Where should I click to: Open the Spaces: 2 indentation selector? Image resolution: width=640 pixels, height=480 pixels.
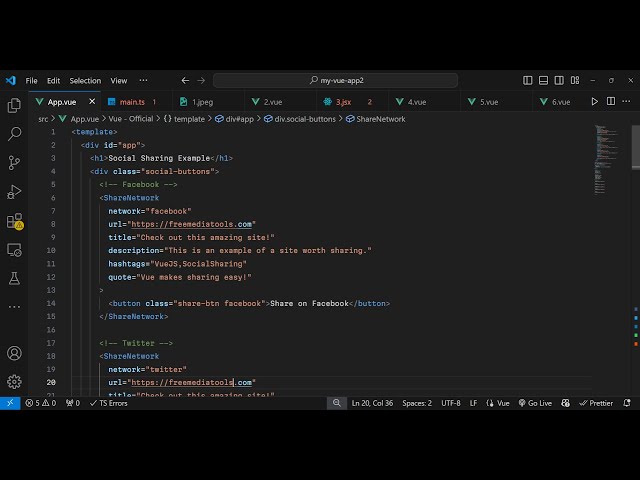point(417,403)
